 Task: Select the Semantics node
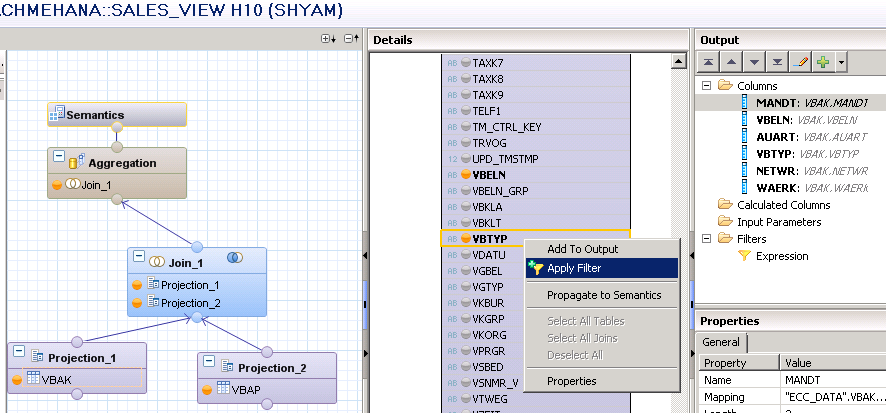pos(116,115)
